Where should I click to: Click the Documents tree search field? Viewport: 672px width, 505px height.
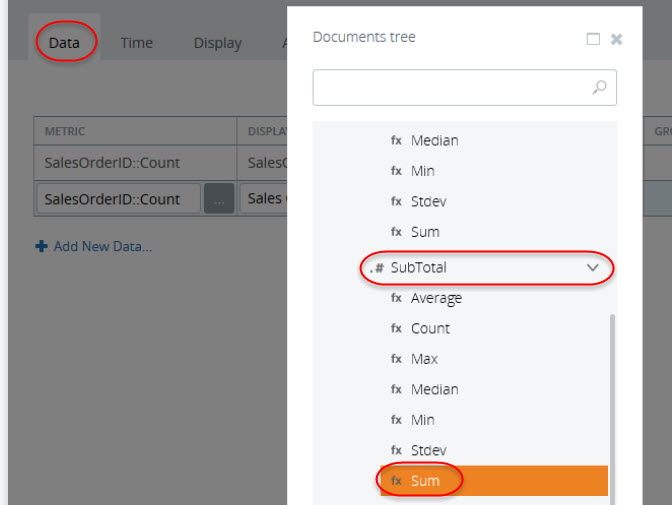[x=452, y=88]
